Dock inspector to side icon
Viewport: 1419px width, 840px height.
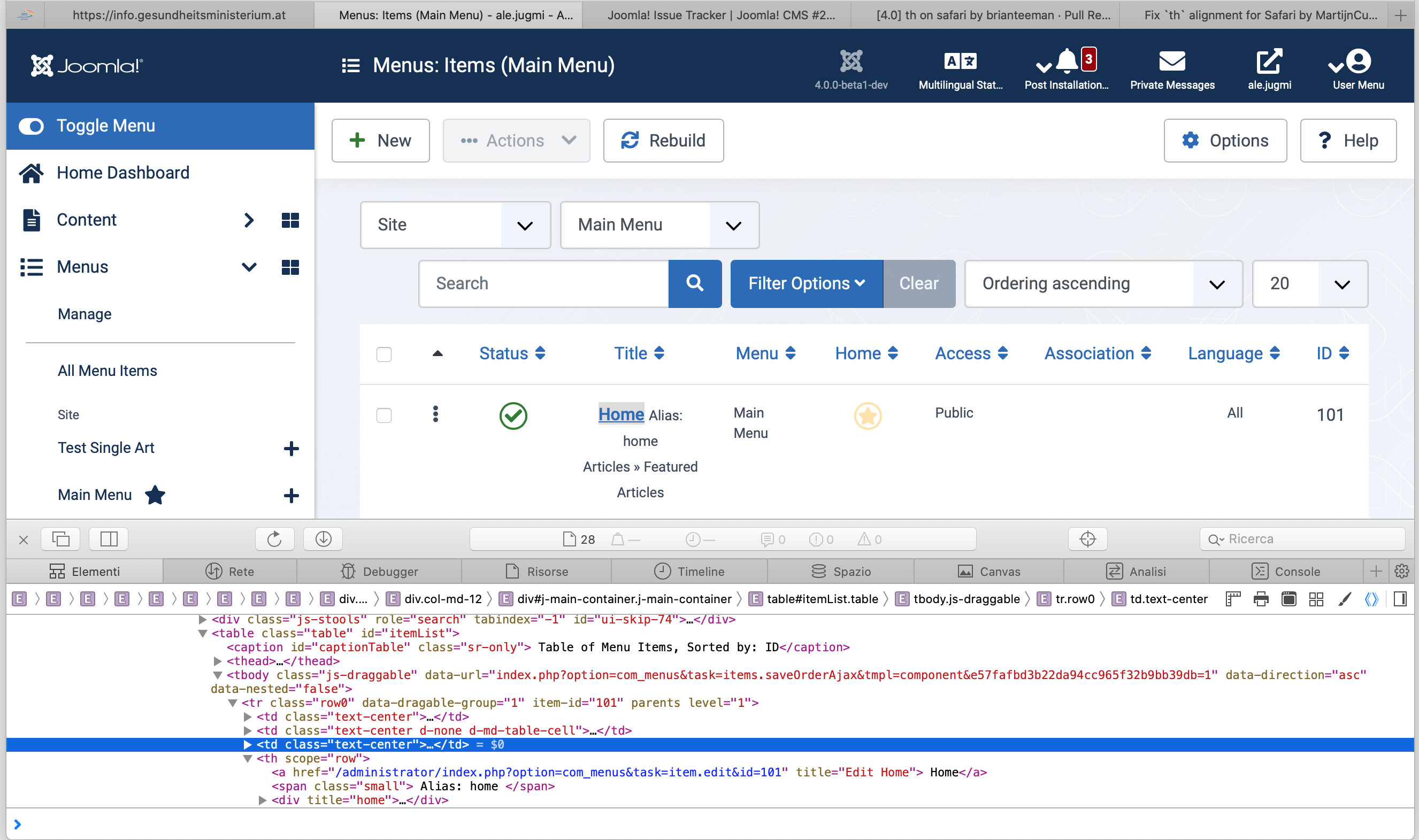[109, 539]
